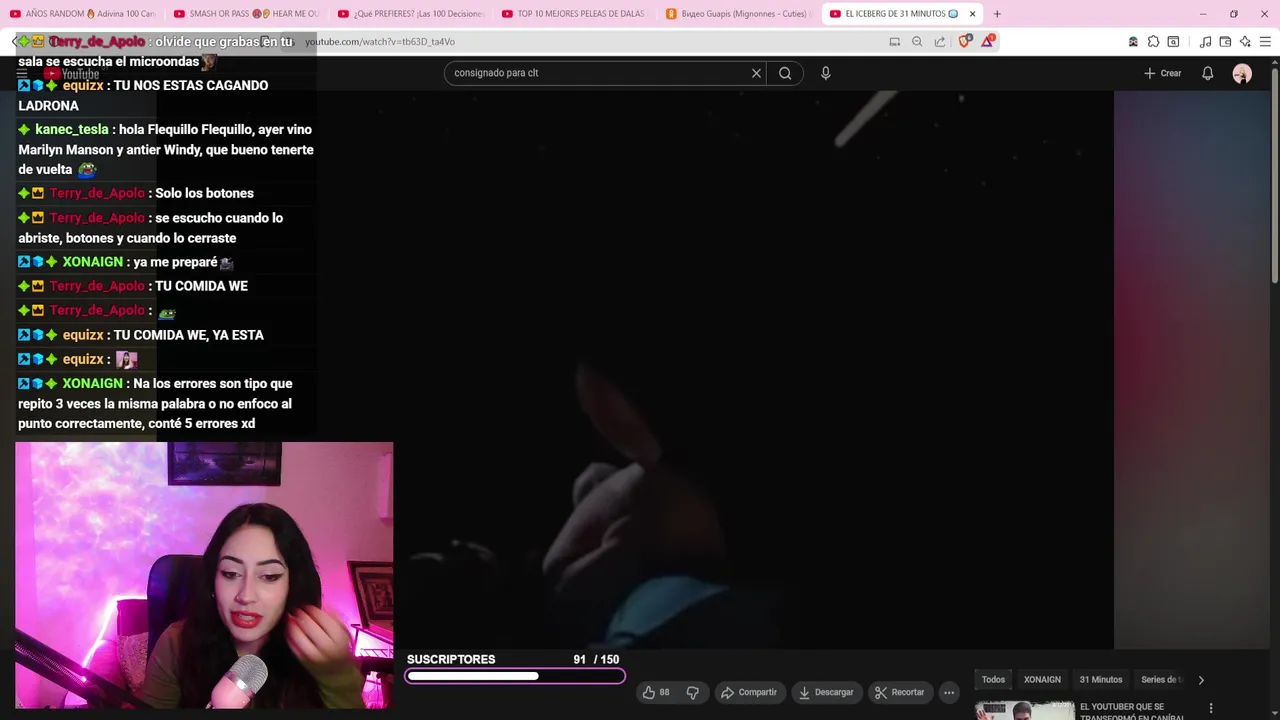This screenshot has width=1280, height=720.
Task: Open the YouTube notifications bell
Action: click(1208, 73)
